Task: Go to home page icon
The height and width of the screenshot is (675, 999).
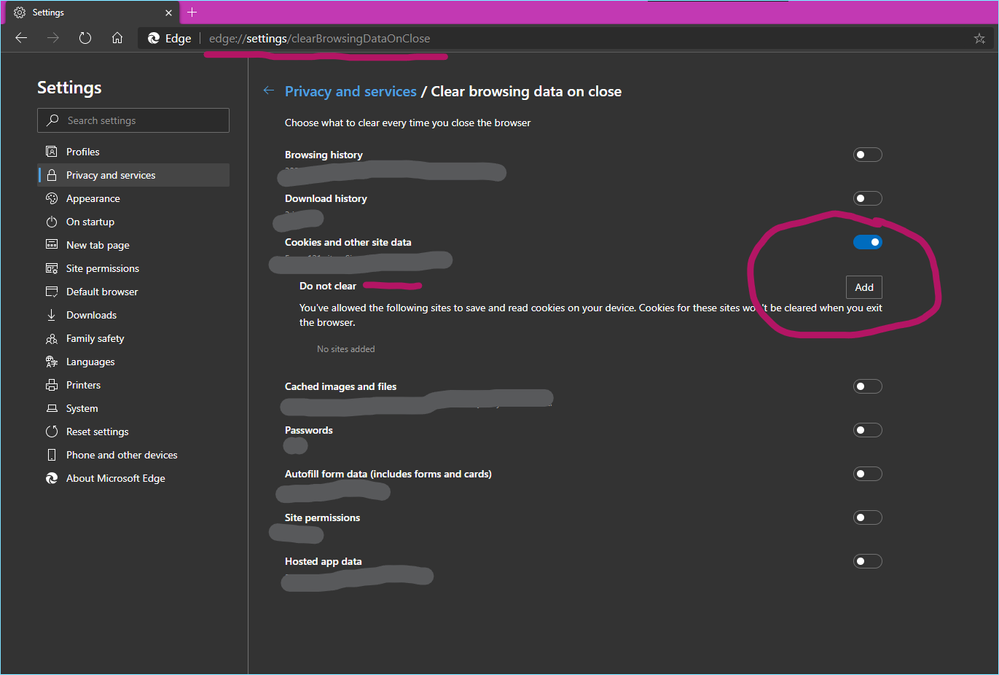Action: (117, 38)
